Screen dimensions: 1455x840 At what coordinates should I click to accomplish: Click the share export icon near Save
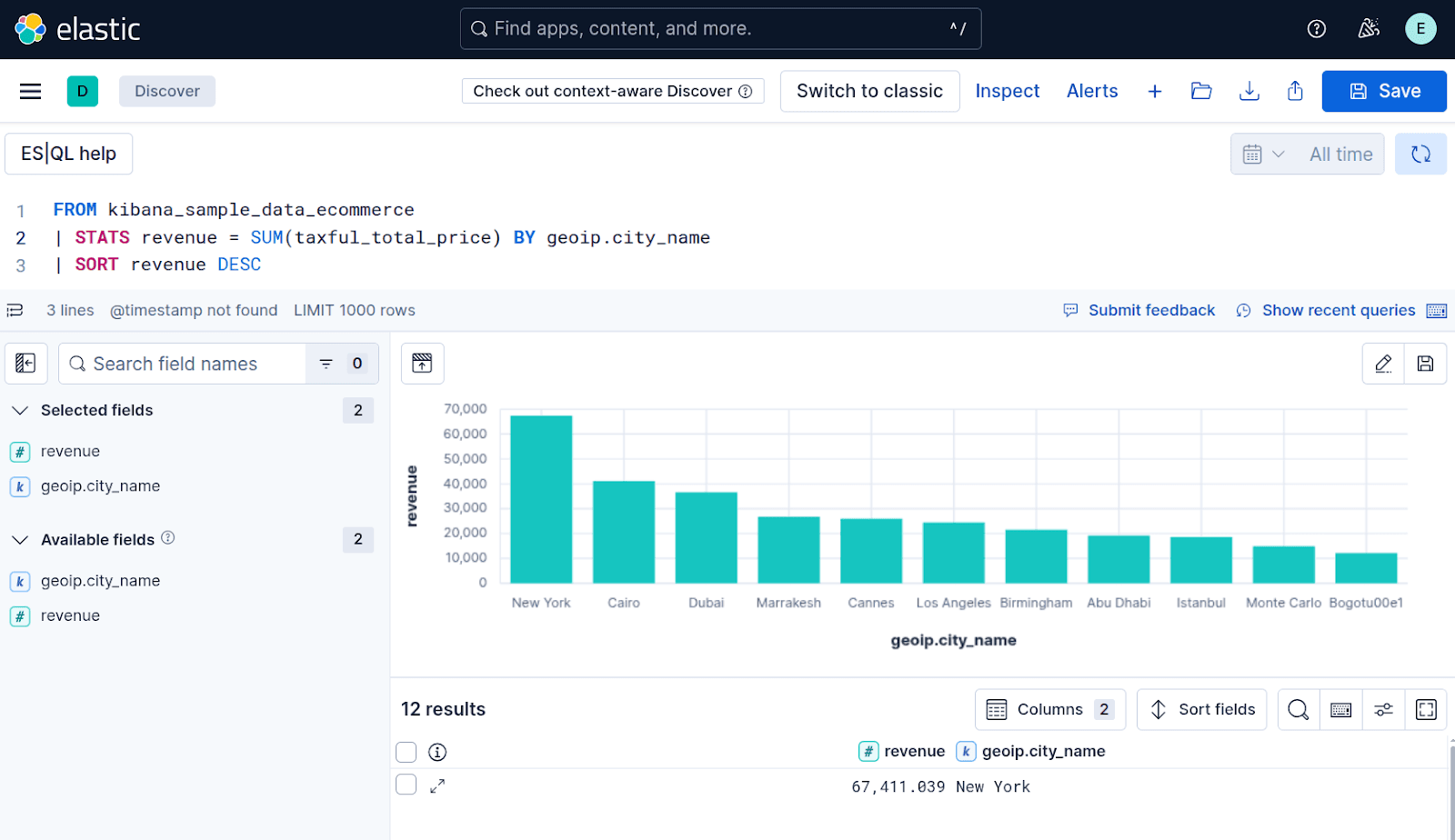click(1294, 91)
